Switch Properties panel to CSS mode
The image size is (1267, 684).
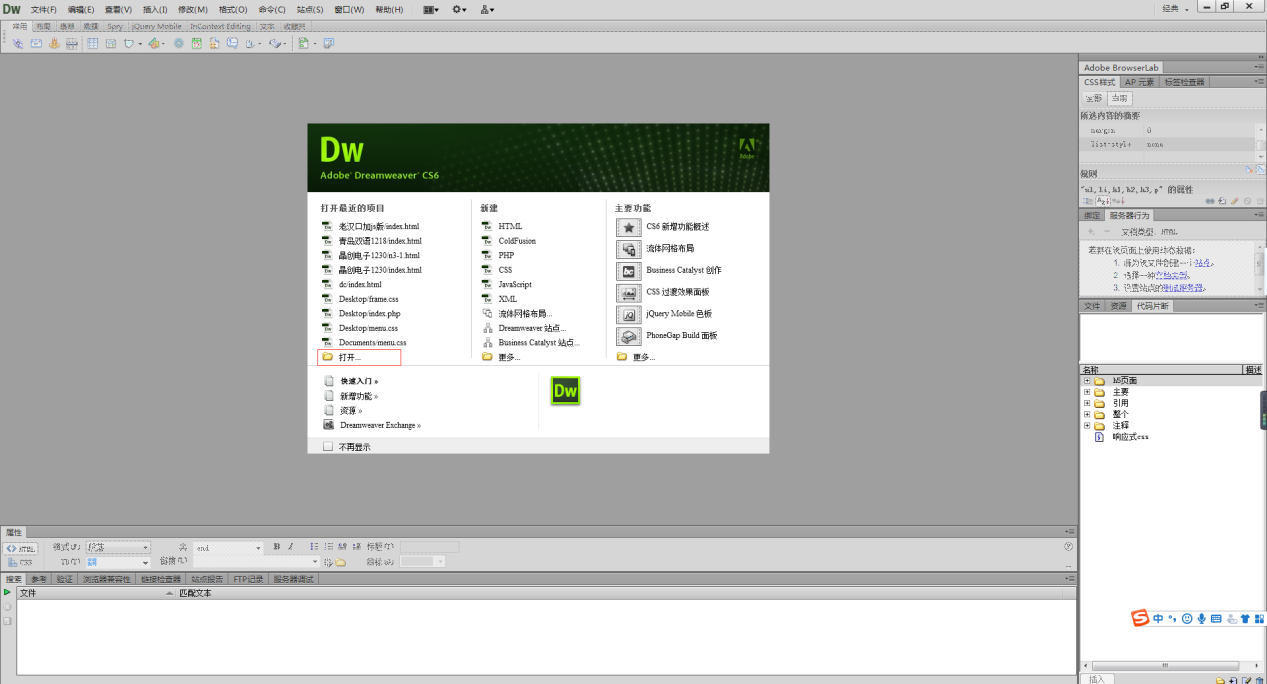(20, 562)
